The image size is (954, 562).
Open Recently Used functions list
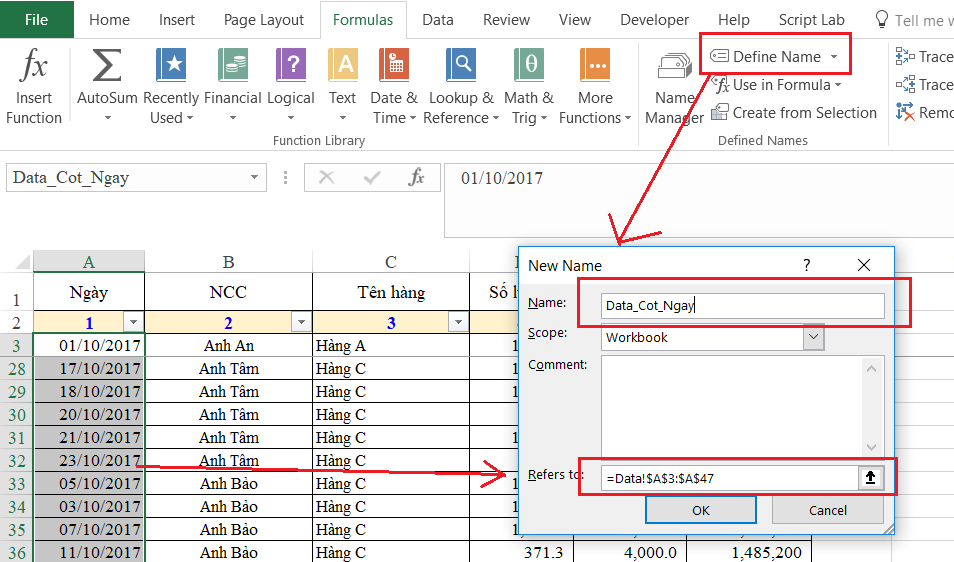click(171, 87)
